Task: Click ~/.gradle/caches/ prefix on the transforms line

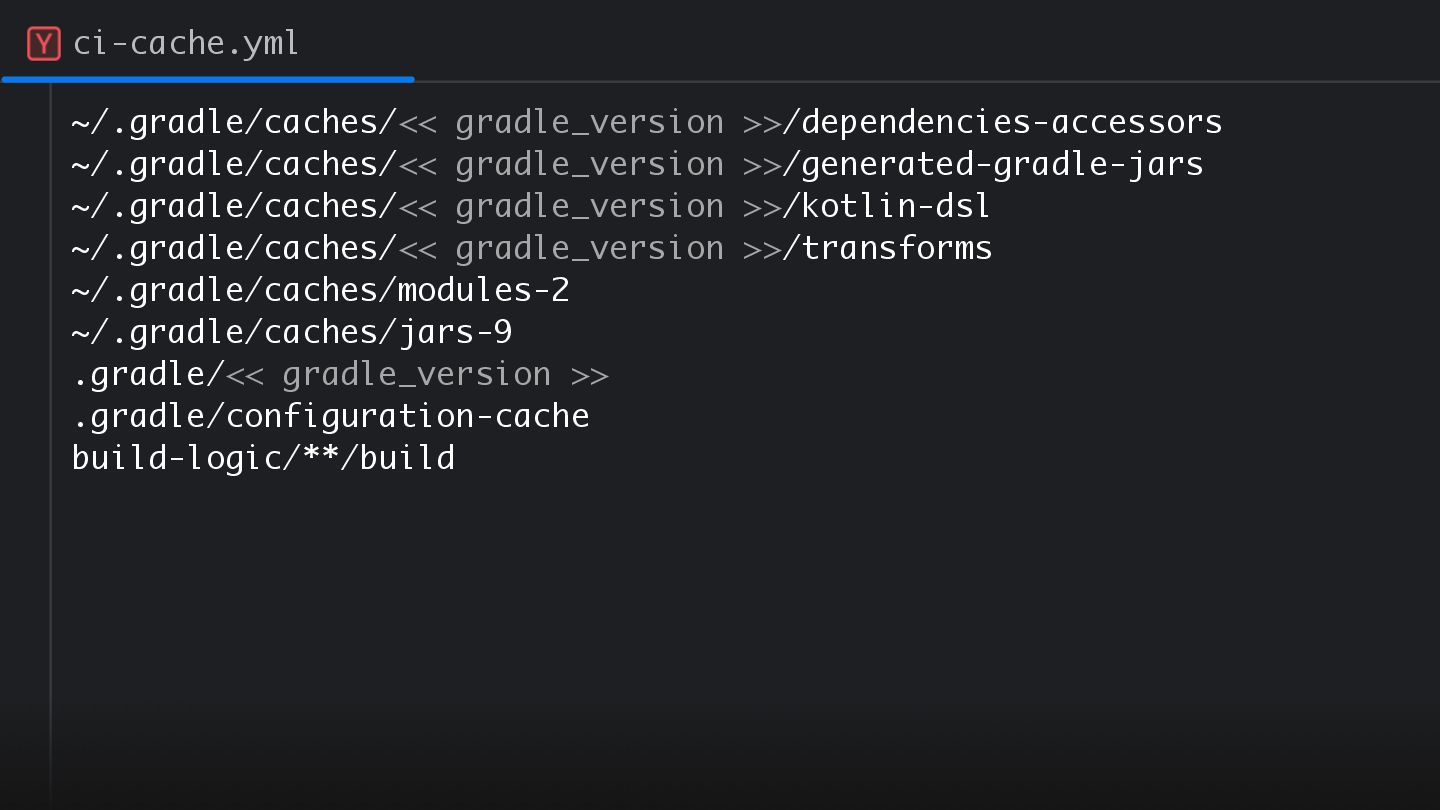Action: point(234,248)
